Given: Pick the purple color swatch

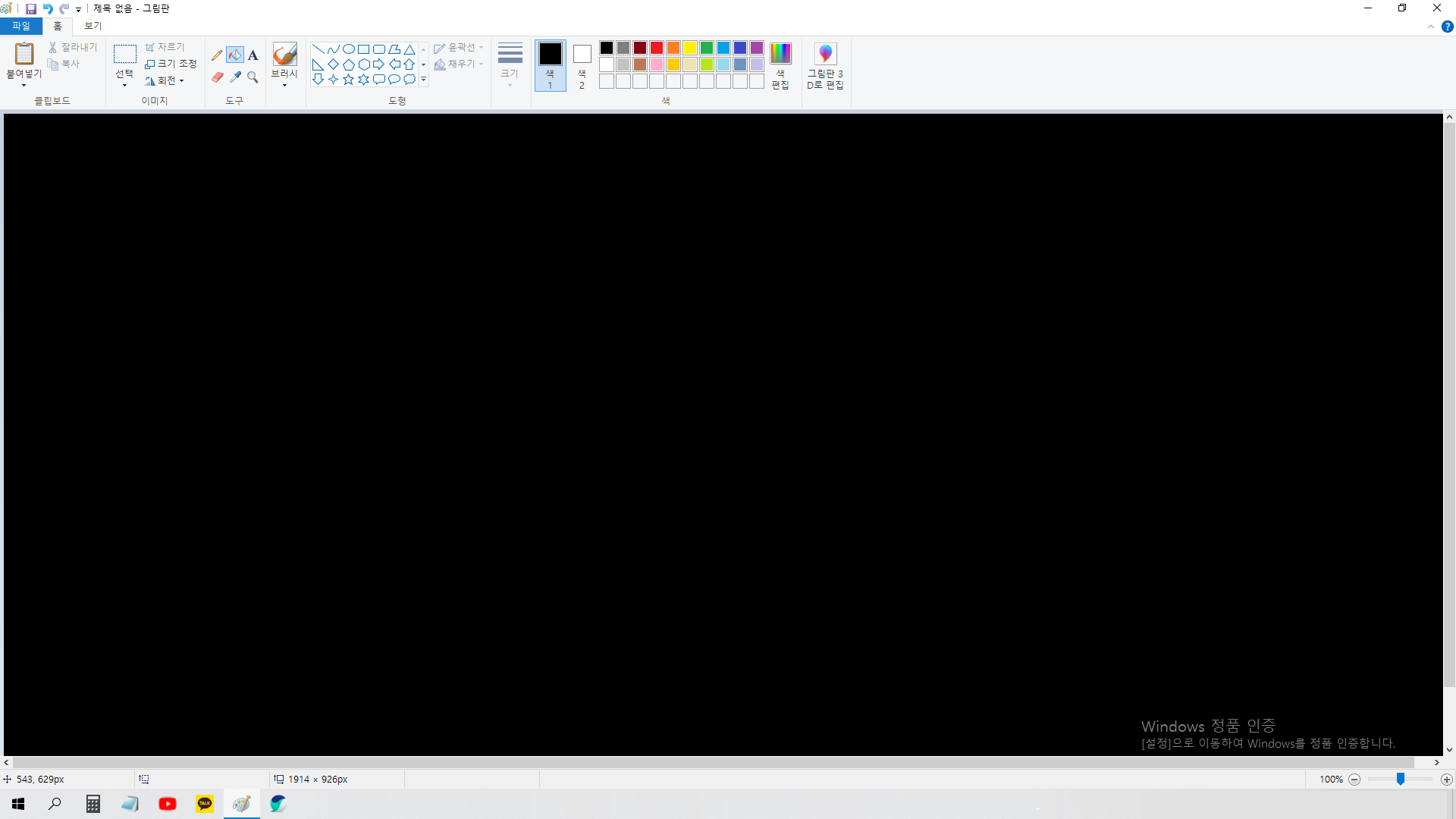Looking at the screenshot, I should (757, 48).
